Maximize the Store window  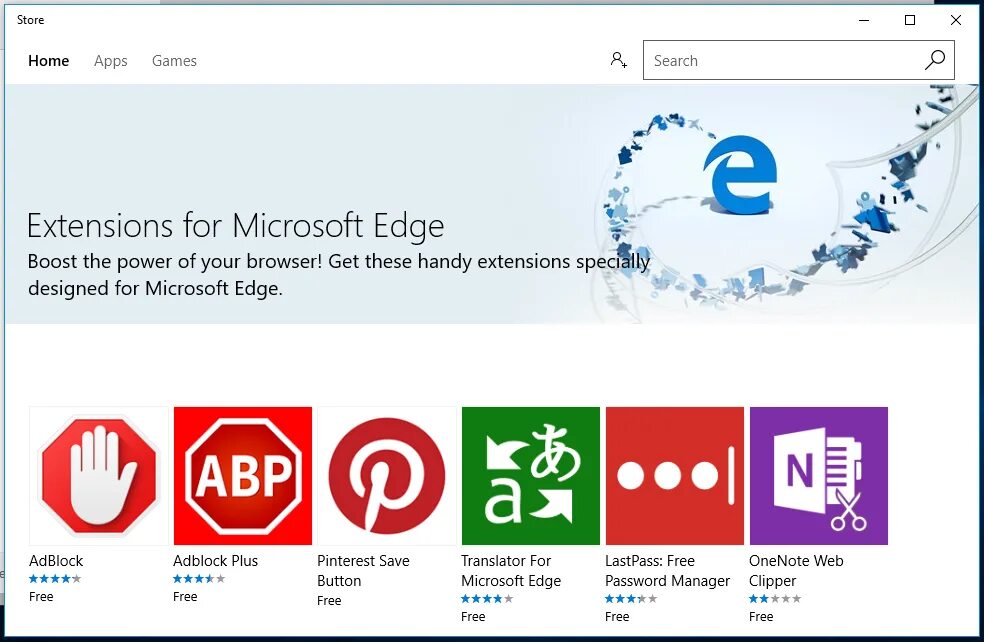(x=910, y=20)
